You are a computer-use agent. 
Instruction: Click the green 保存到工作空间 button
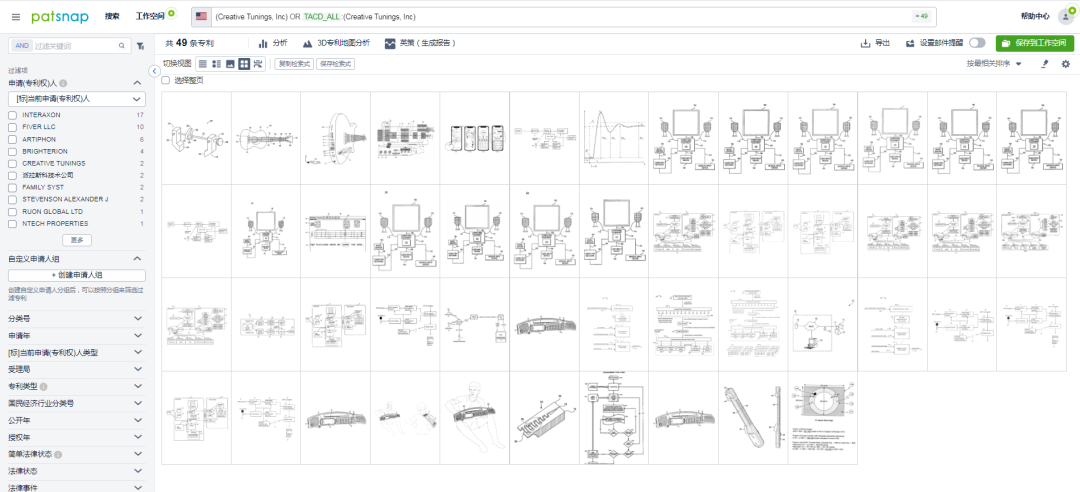click(1035, 43)
